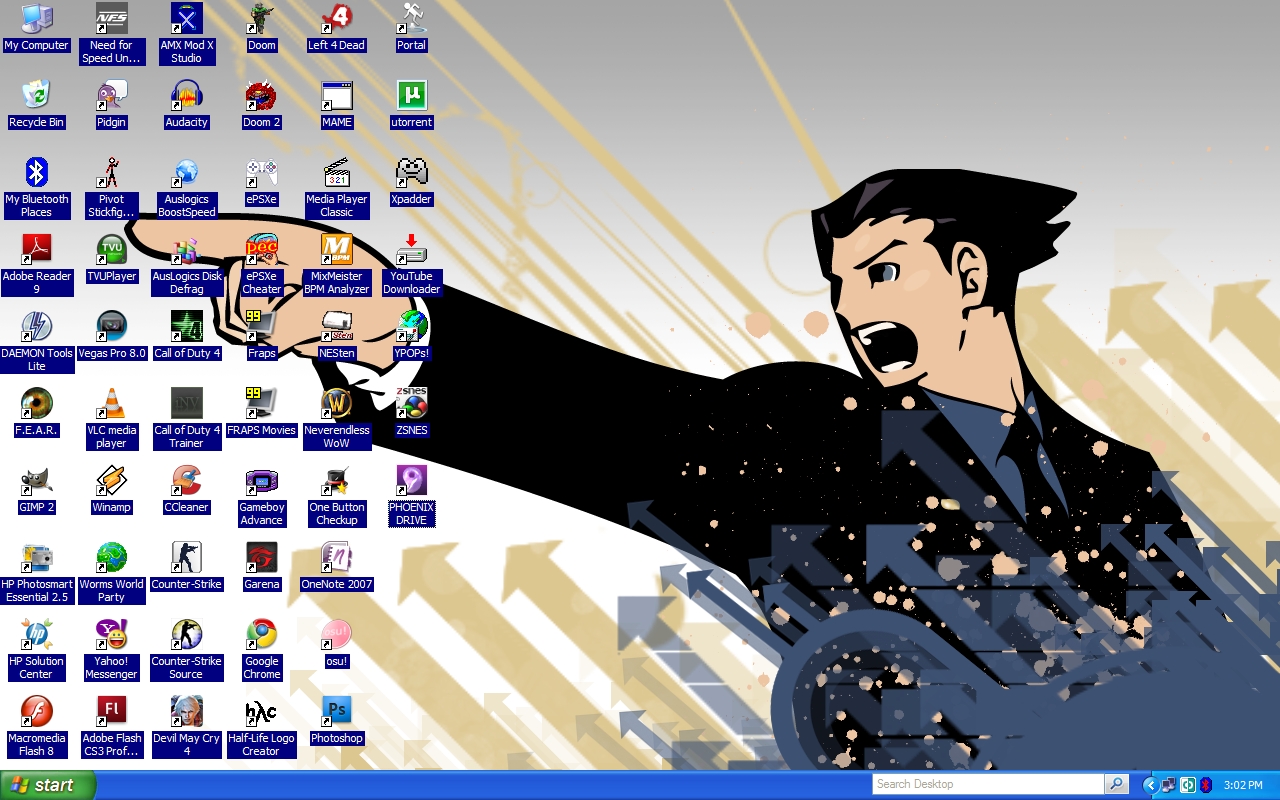Select the F.E.A.R. eye icon
1280x800 pixels.
tap(37, 403)
